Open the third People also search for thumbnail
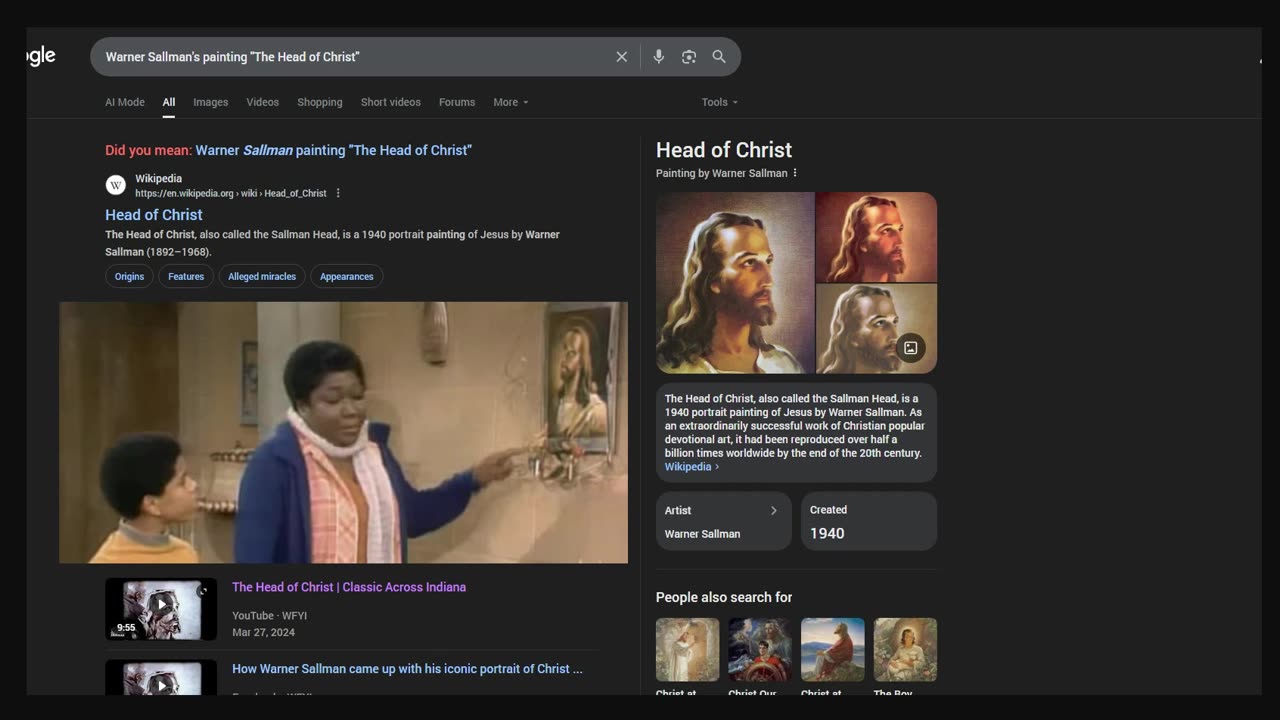Image resolution: width=1280 pixels, height=720 pixels. click(x=833, y=650)
